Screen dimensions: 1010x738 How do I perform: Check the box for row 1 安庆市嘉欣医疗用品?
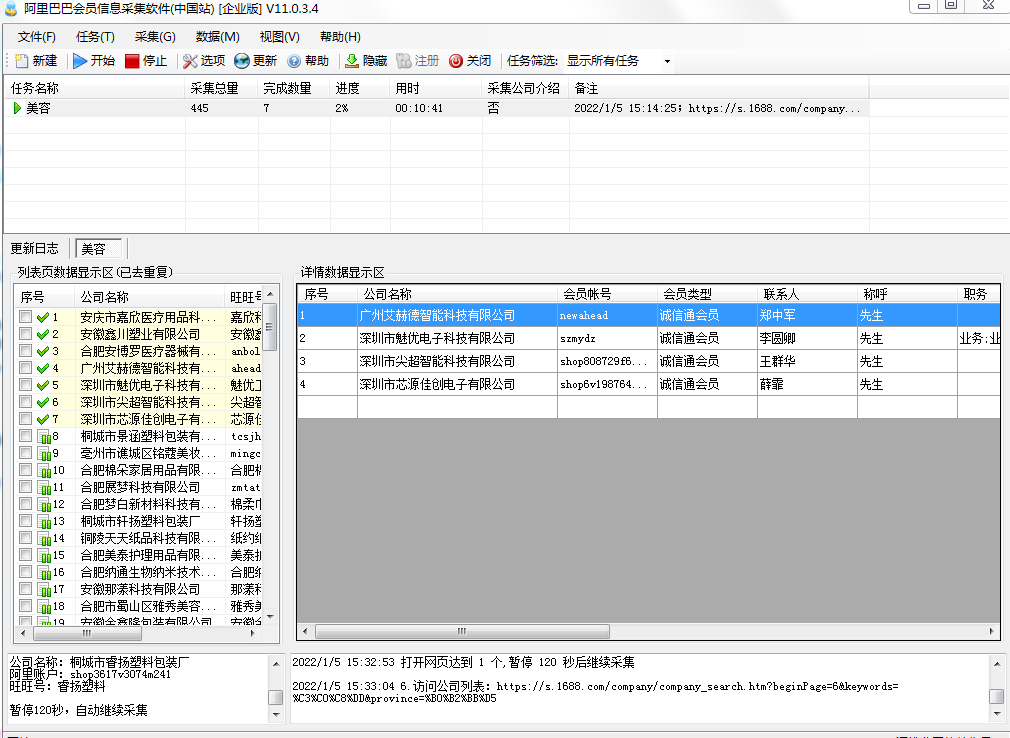click(25, 317)
